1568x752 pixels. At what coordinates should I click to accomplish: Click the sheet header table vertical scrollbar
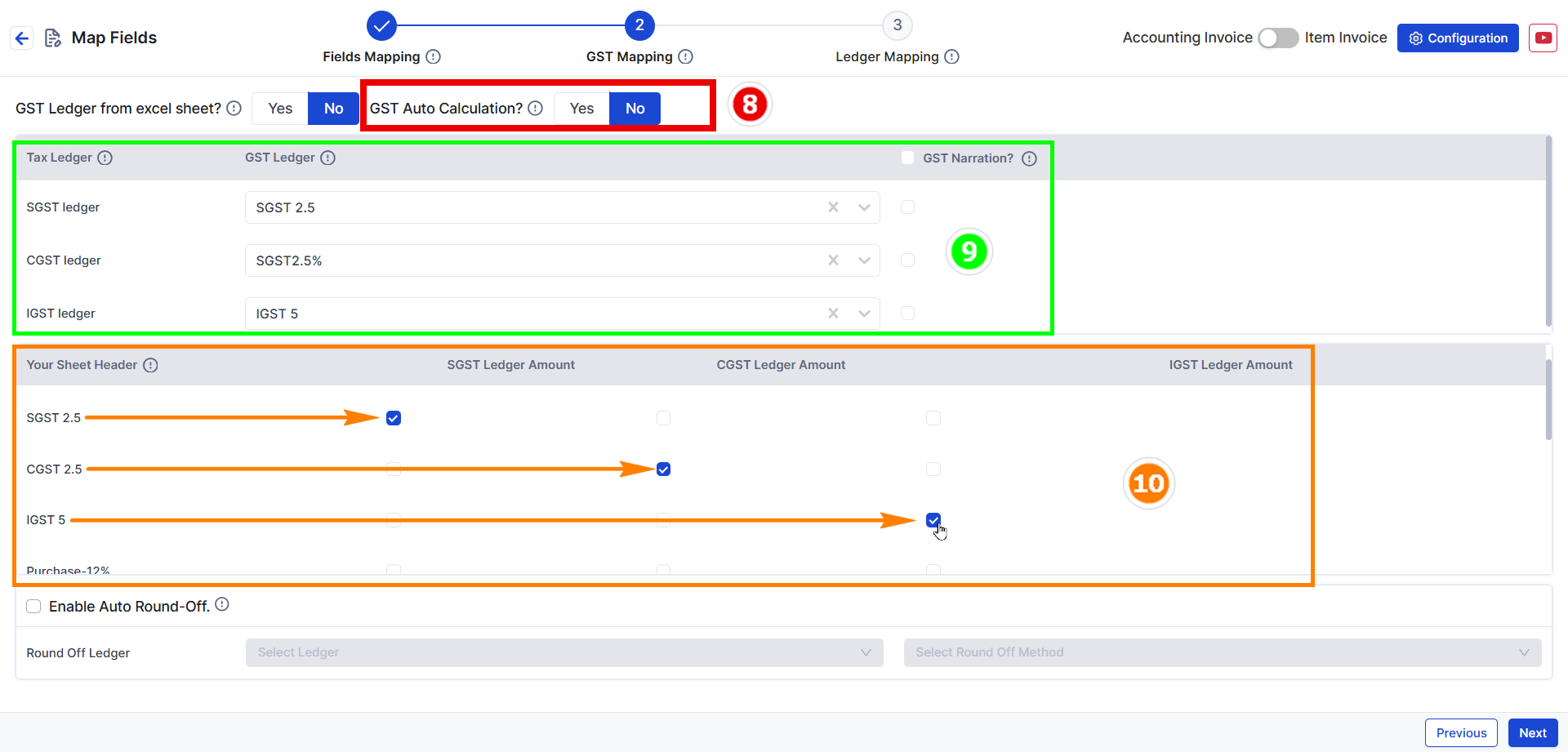pos(1548,400)
